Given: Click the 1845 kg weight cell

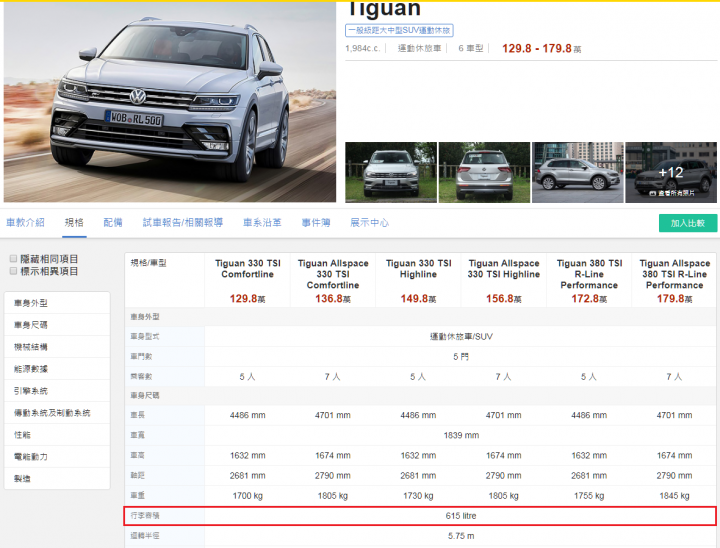Looking at the screenshot, I should (x=675, y=496).
